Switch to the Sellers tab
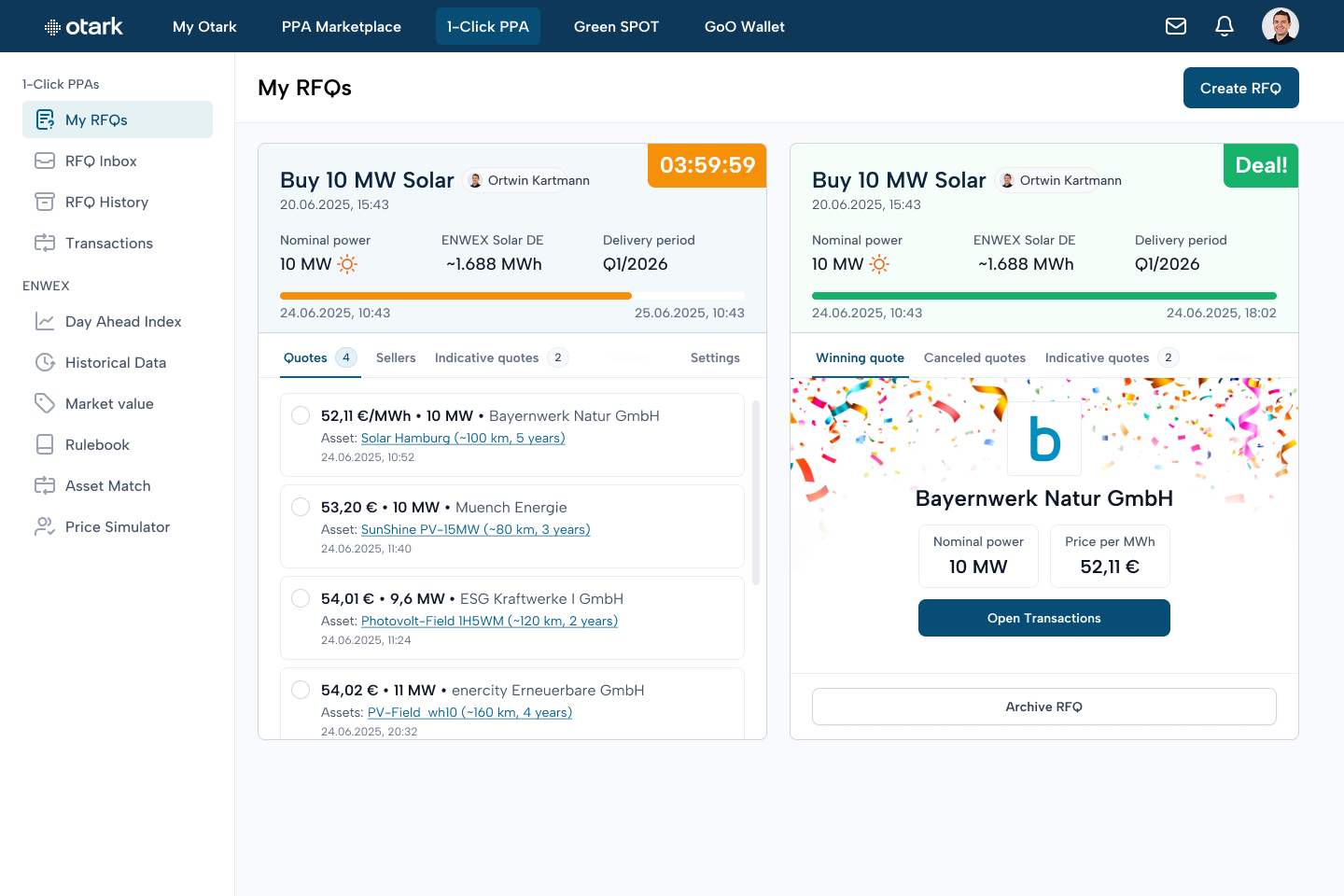This screenshot has height=896, width=1344. pos(396,357)
